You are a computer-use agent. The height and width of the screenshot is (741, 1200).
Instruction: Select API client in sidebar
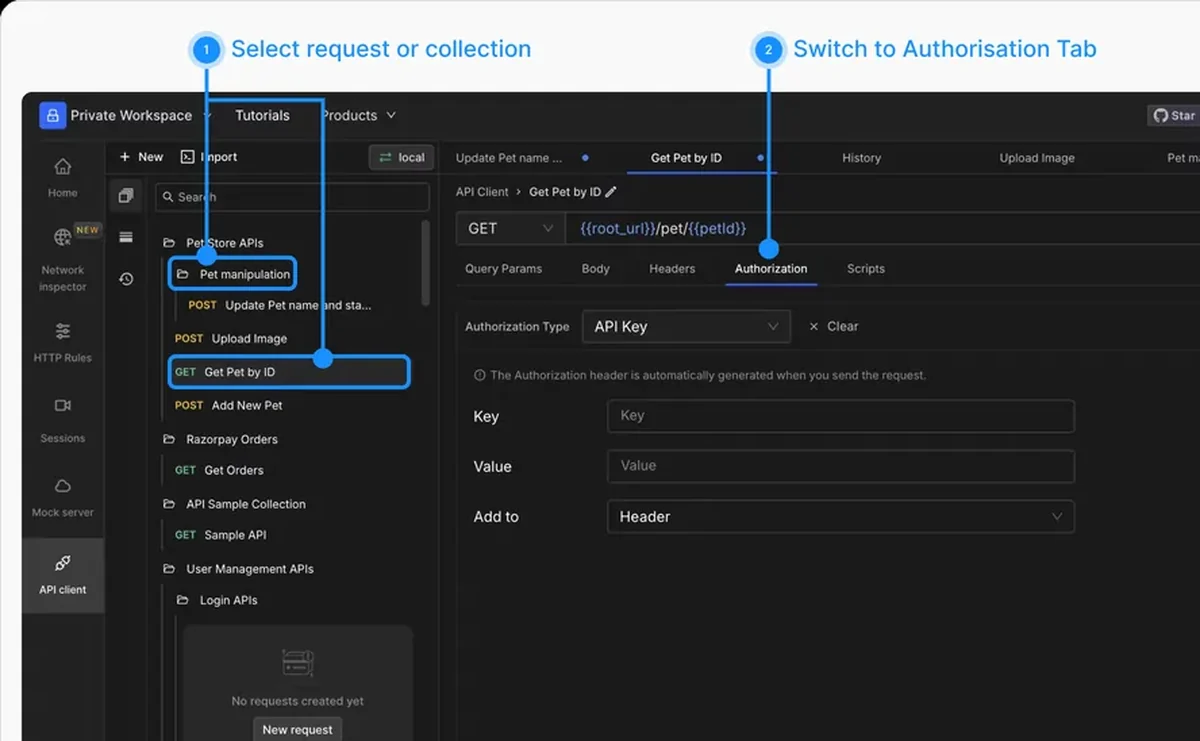[x=62, y=574]
